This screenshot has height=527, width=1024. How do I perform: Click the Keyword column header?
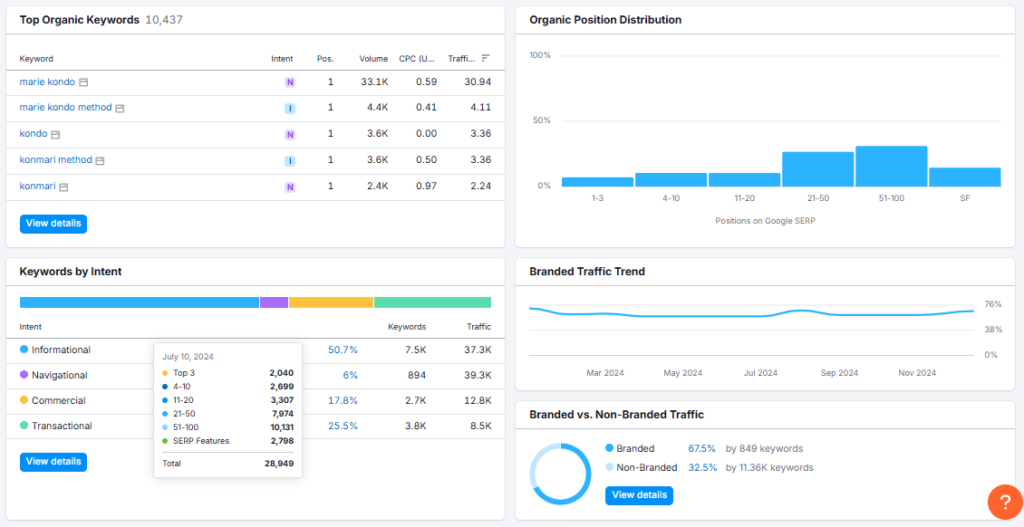[37, 59]
